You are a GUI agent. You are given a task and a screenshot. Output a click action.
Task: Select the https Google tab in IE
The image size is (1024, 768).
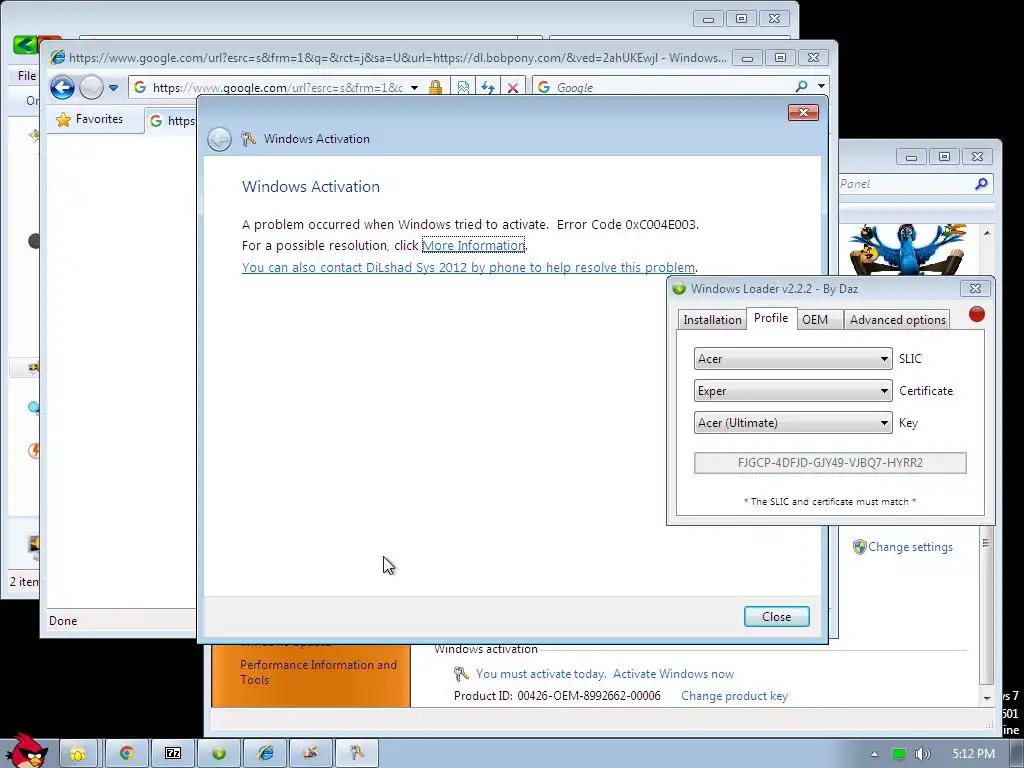click(x=171, y=121)
